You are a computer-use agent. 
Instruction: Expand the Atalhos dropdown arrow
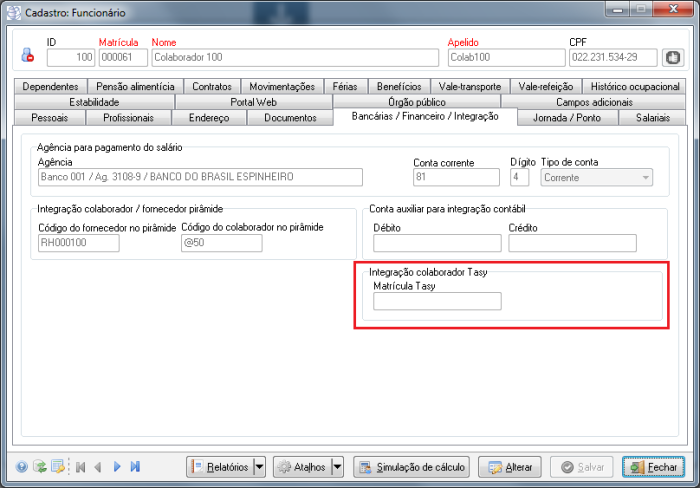[x=337, y=467]
